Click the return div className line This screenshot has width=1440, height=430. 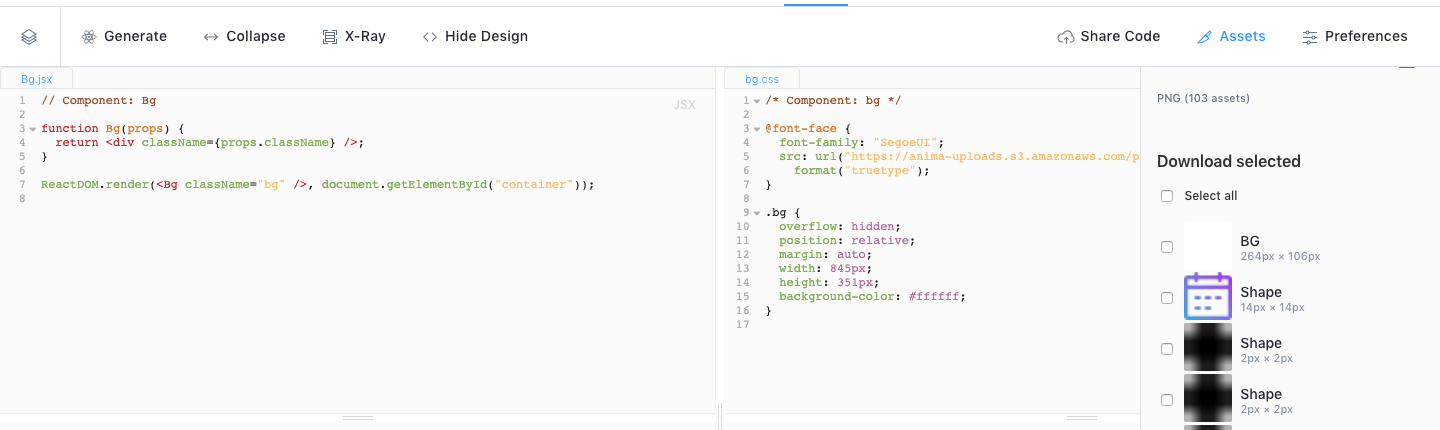click(210, 143)
